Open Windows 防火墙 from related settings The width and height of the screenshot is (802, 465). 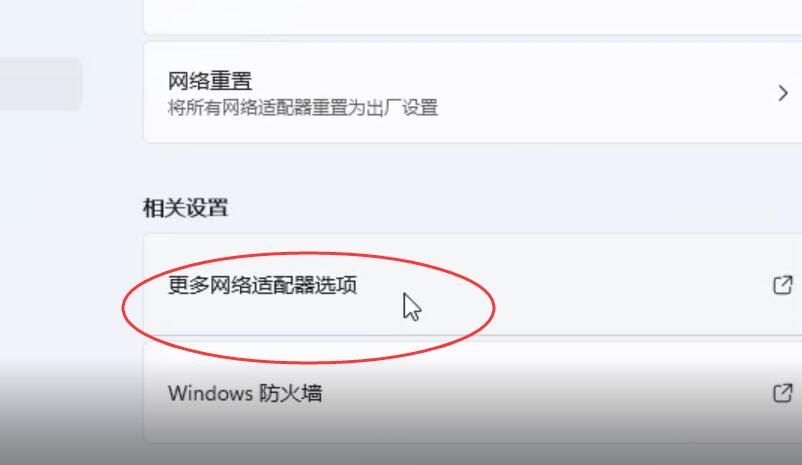point(473,392)
